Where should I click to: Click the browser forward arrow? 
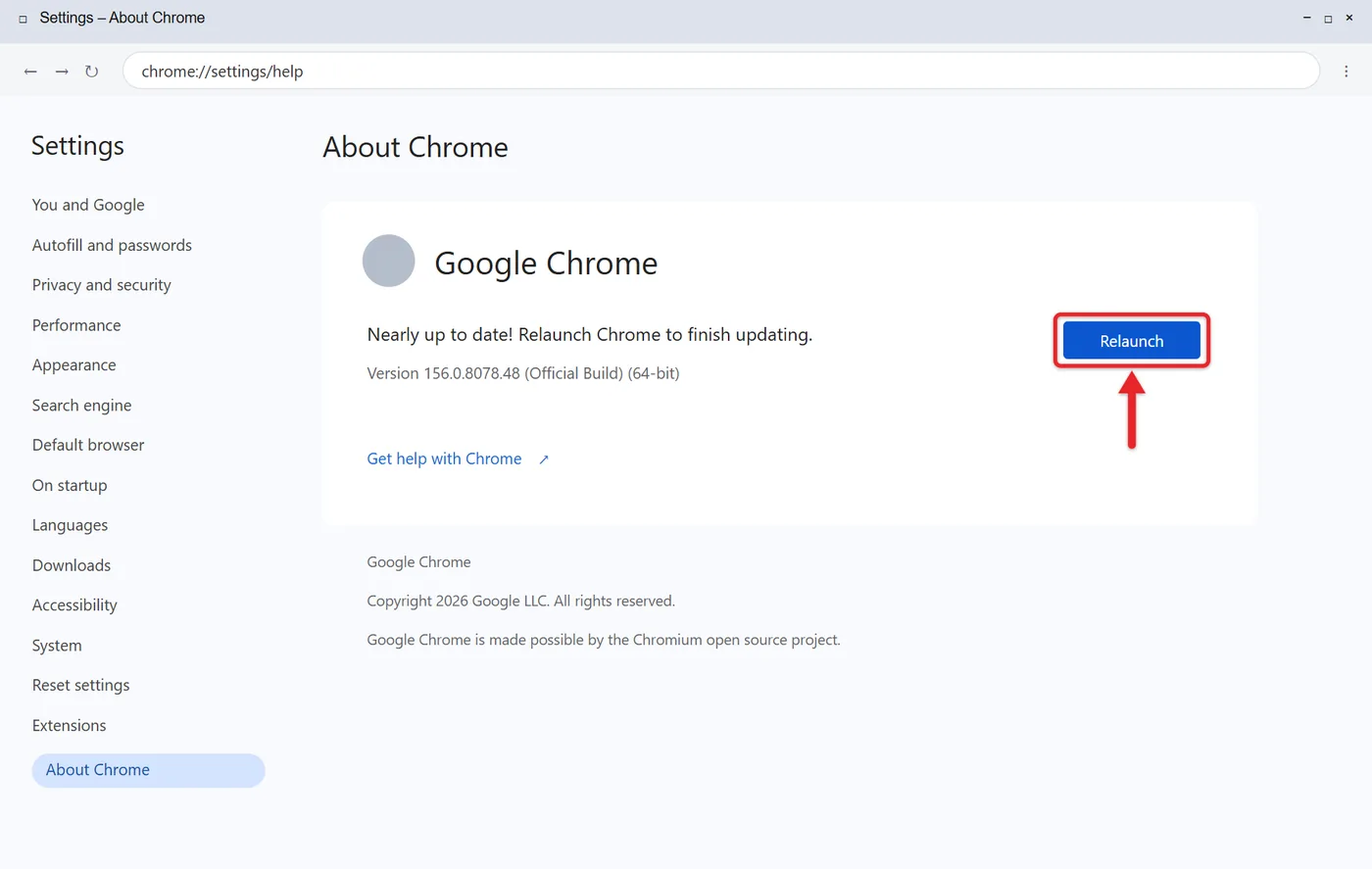tap(62, 72)
